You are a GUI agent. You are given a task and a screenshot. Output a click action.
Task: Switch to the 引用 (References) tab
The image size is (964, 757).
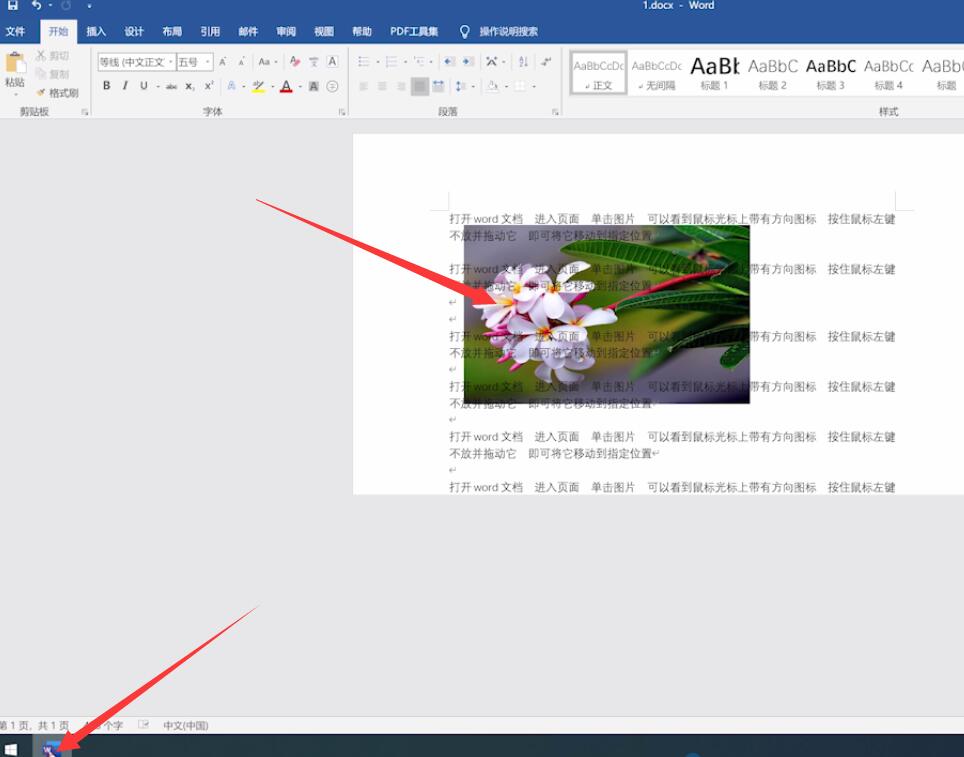click(210, 31)
